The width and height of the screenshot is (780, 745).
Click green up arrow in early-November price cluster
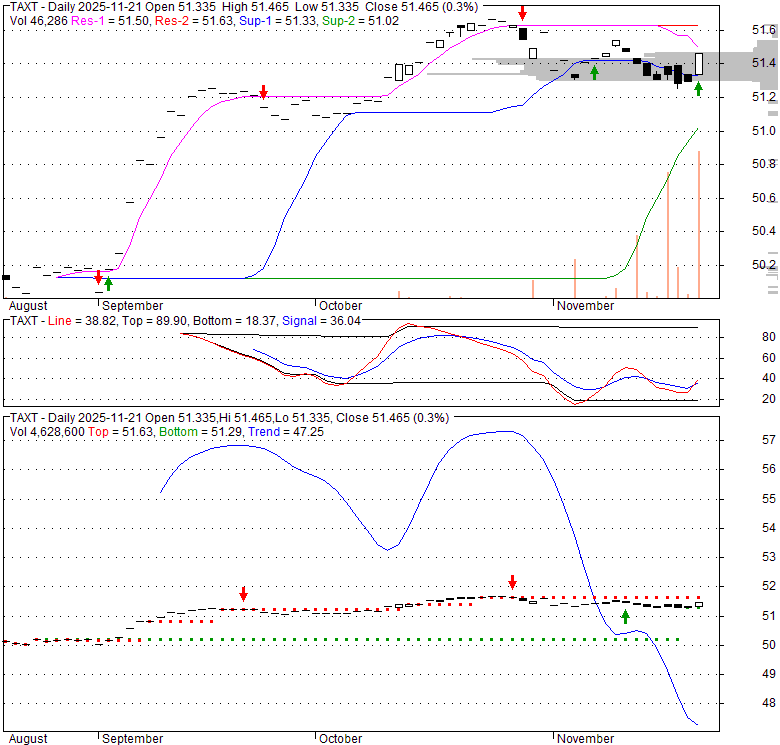(594, 72)
